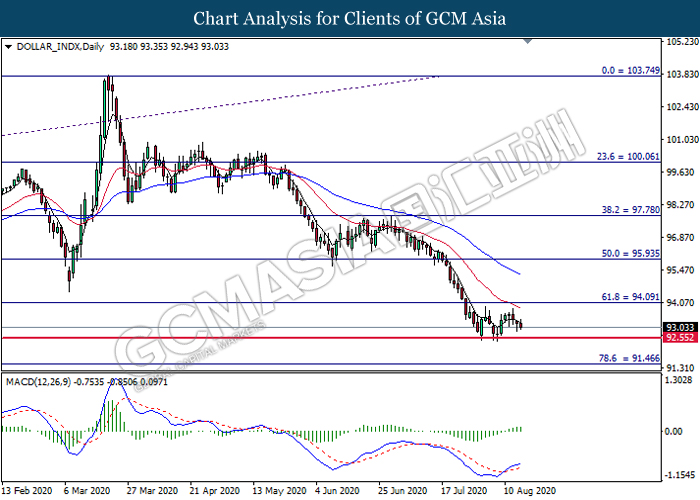
Task: Click the 25 Jun 2020 date label
Action: [403, 491]
